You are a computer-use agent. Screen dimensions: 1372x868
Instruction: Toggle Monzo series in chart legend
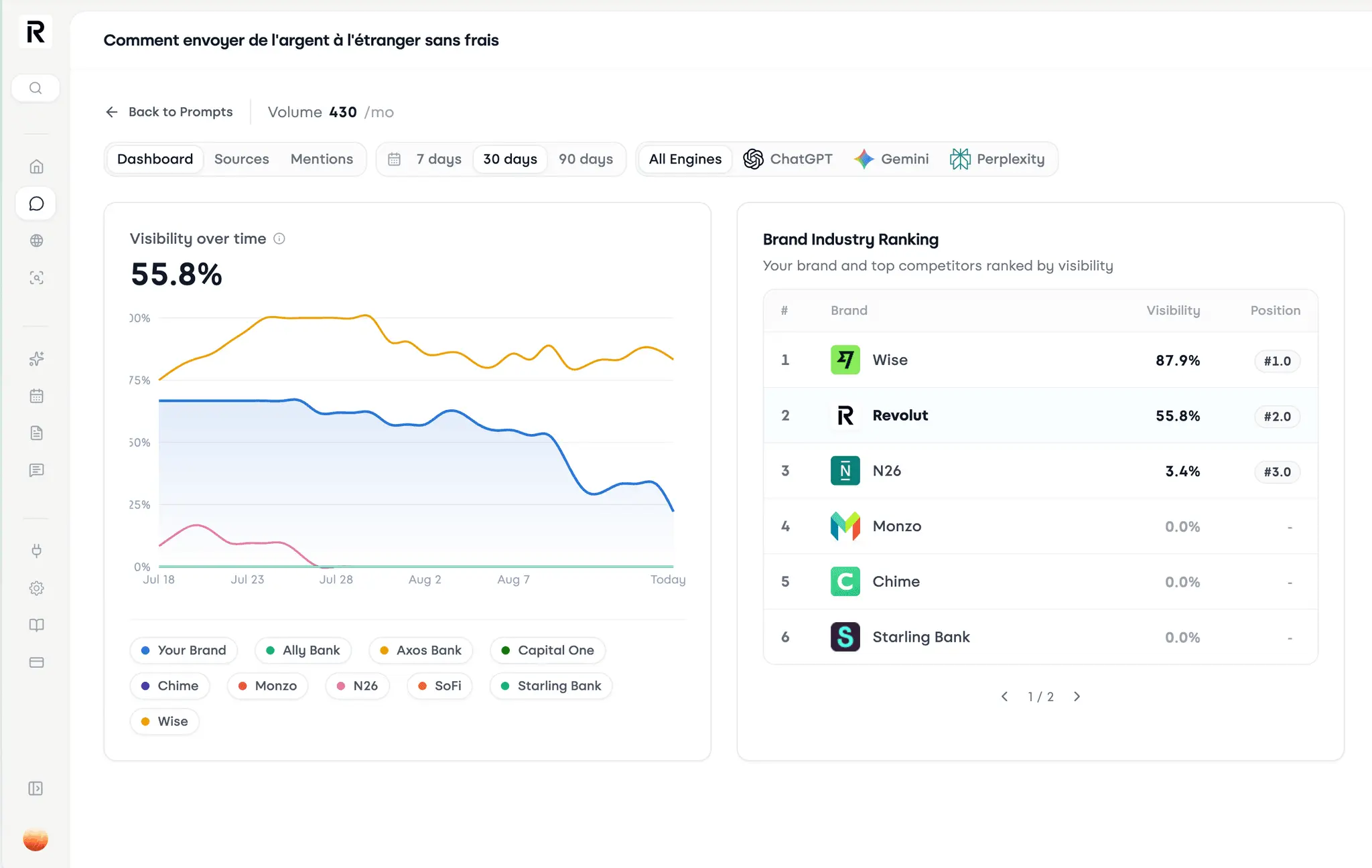pyautogui.click(x=267, y=686)
